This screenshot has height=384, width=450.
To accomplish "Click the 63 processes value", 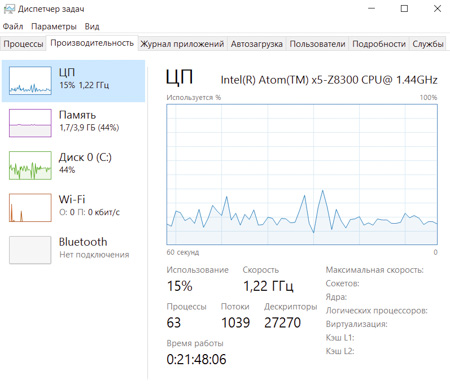I will 174,323.
